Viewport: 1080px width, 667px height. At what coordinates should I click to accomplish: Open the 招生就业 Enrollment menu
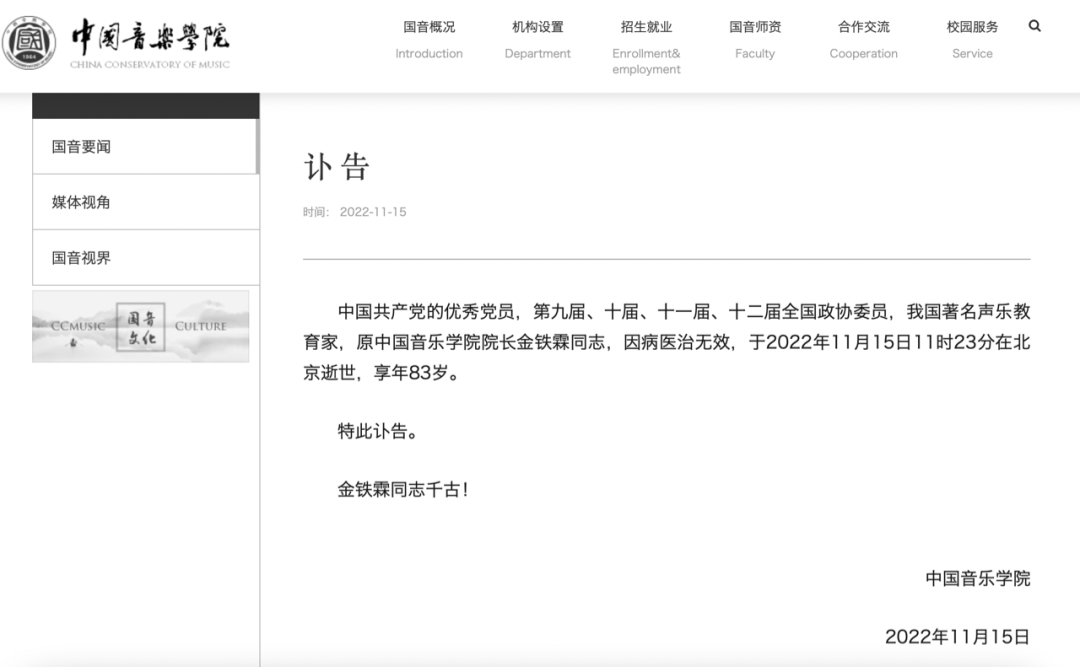[x=646, y=27]
